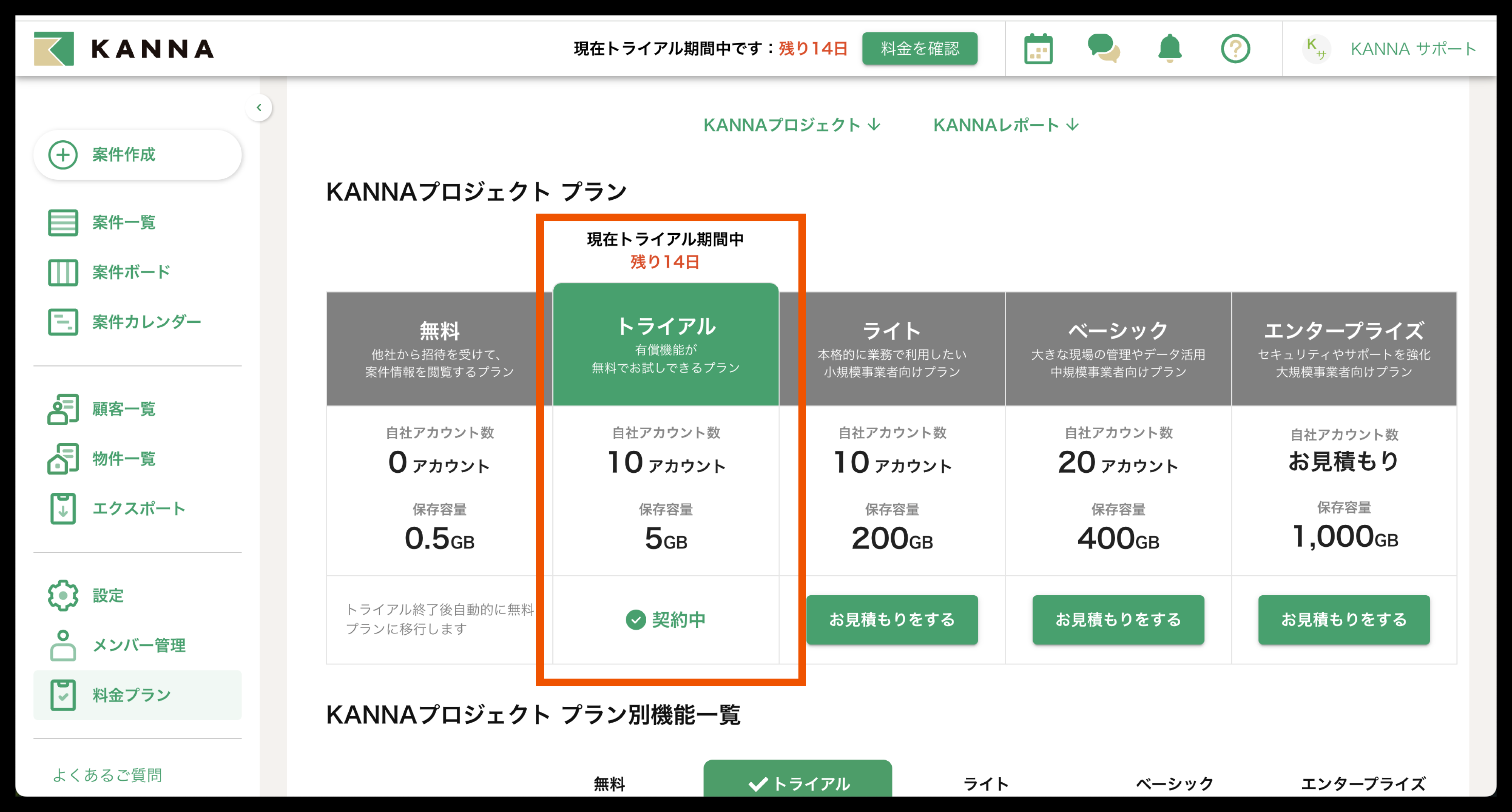The image size is (1512, 812).
Task: Open the chat messages icon
Action: click(1104, 49)
